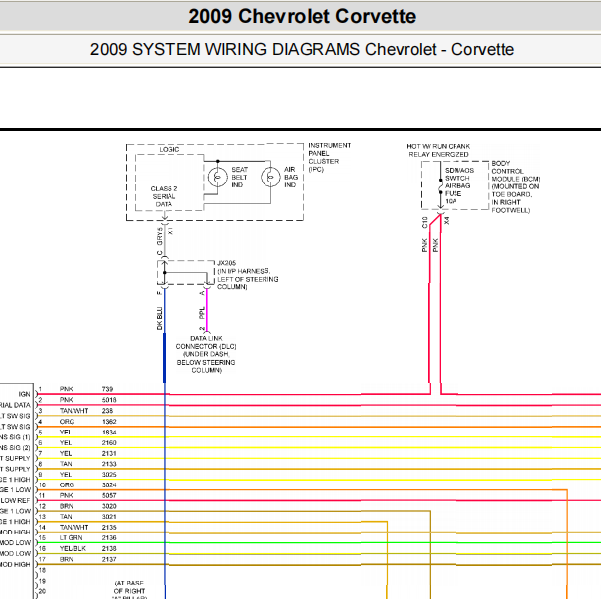Click the 'SEAT BELT IND' label

[x=240, y=177]
